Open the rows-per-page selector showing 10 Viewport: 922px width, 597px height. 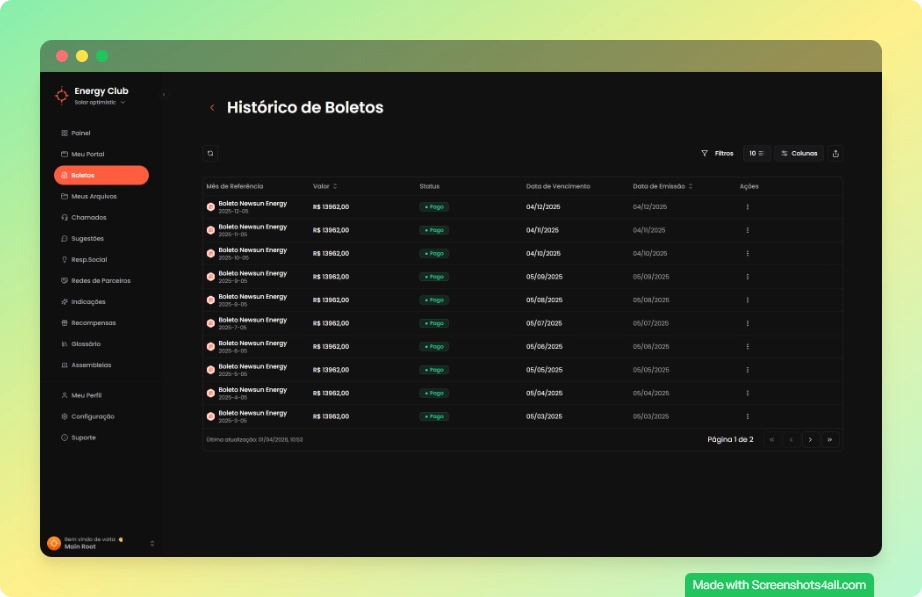[755, 153]
